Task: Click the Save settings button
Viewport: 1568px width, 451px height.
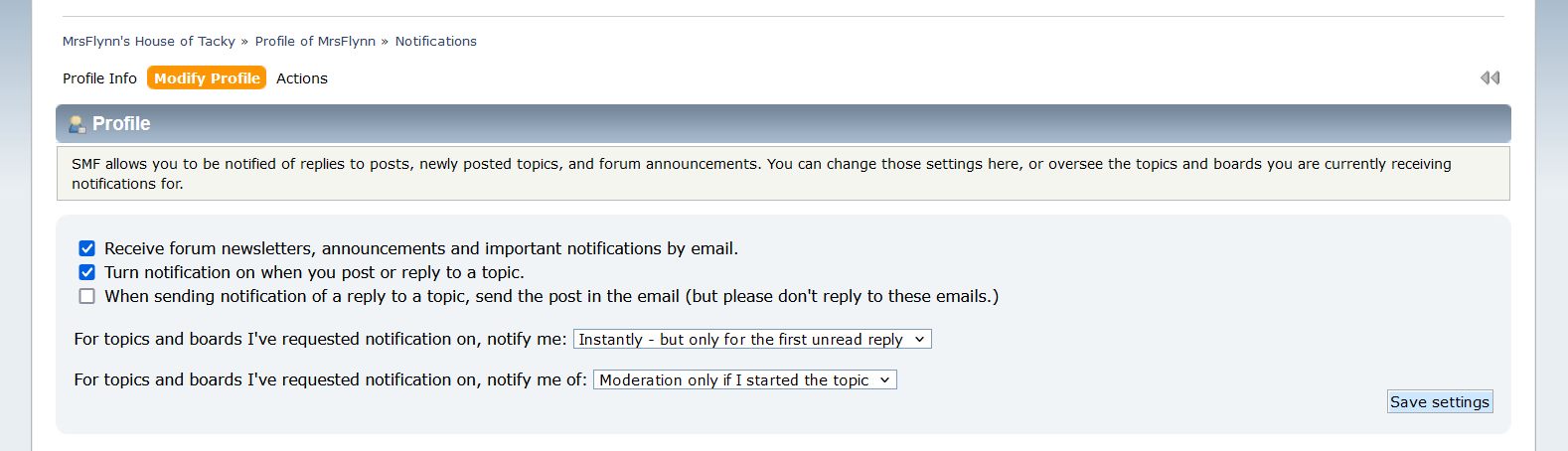Action: 1440,401
